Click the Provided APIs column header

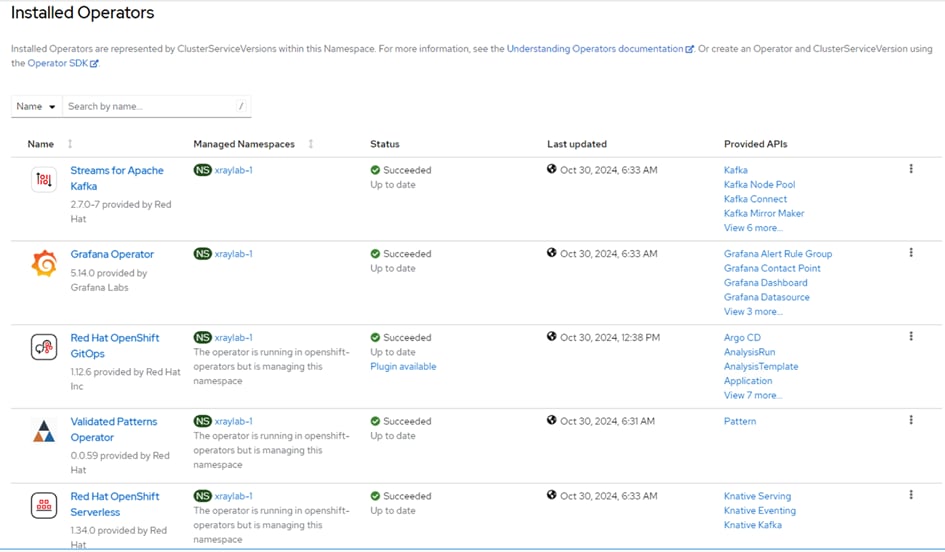click(x=755, y=144)
